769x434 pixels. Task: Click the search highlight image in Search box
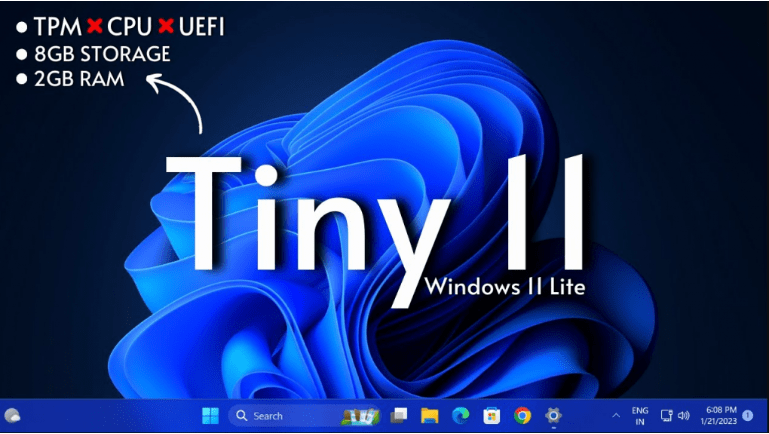[361, 416]
